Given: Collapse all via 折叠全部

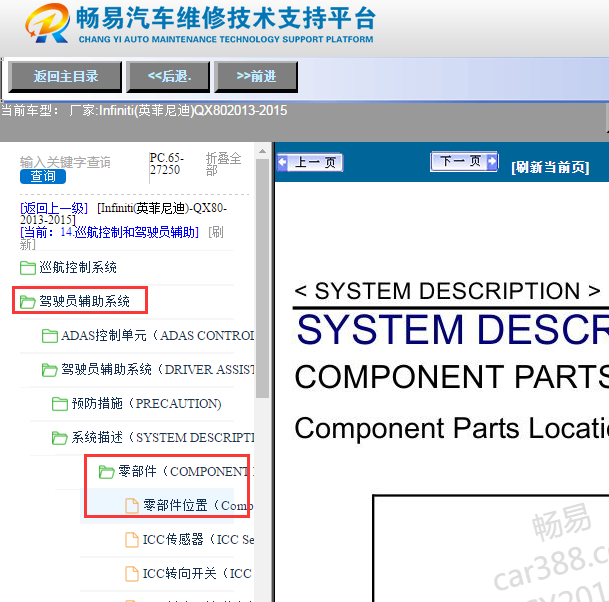Looking at the screenshot, I should pyautogui.click(x=223, y=164).
